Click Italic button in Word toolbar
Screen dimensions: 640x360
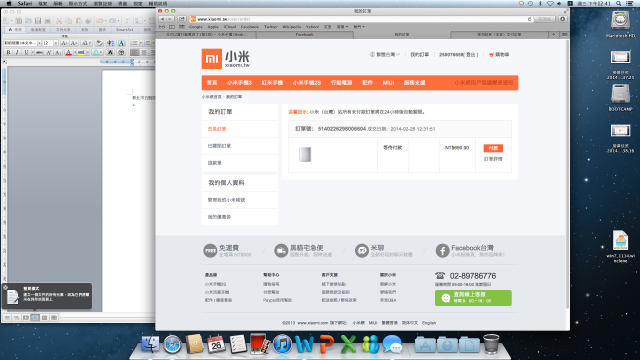point(17,52)
